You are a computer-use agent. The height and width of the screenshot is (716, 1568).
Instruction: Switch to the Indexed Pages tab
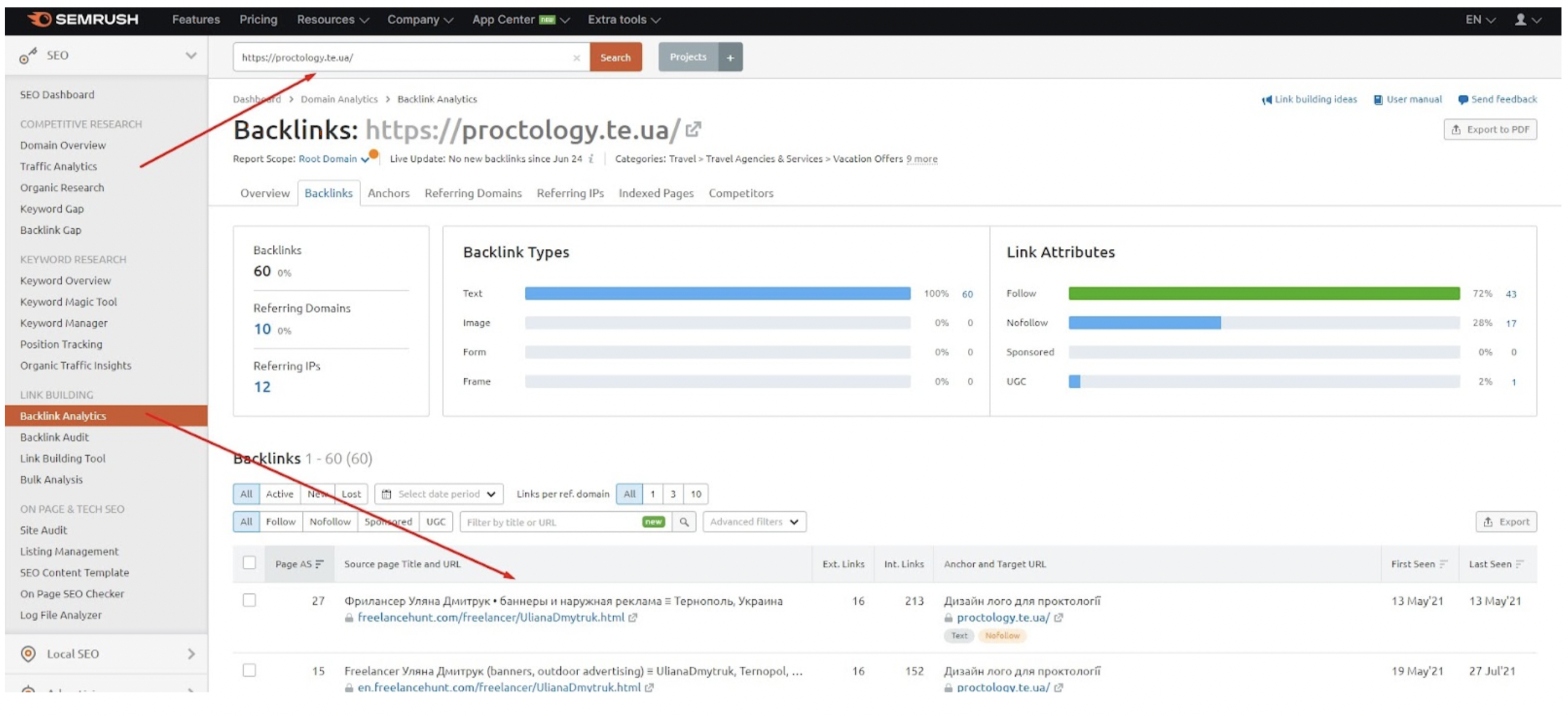pos(655,193)
